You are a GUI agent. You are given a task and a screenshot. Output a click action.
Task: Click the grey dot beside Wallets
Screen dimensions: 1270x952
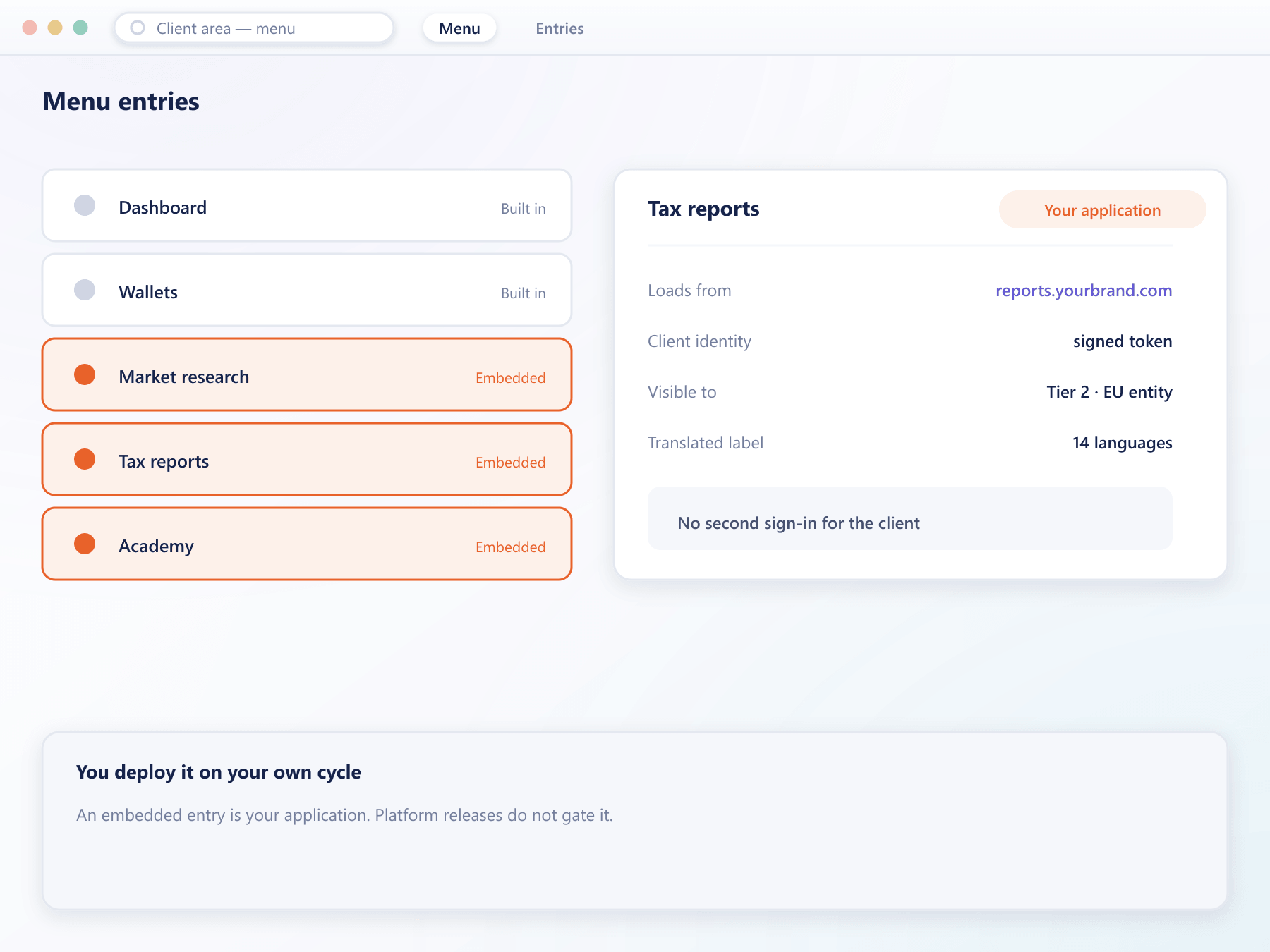pyautogui.click(x=85, y=290)
